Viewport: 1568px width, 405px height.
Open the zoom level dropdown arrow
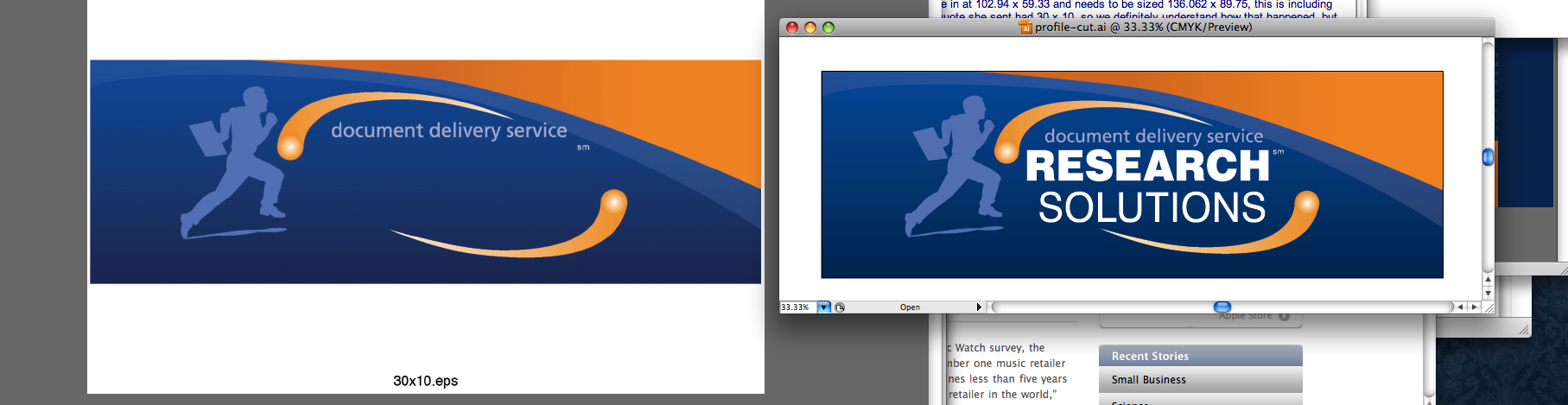pyautogui.click(x=824, y=307)
